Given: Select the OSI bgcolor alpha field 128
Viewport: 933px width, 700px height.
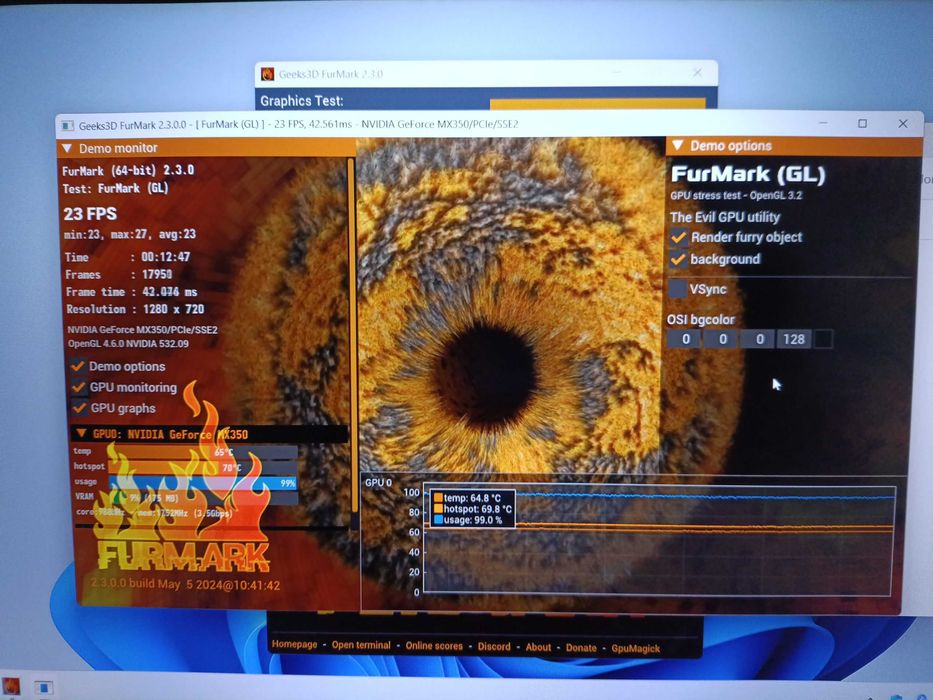Looking at the screenshot, I should pyautogui.click(x=793, y=339).
